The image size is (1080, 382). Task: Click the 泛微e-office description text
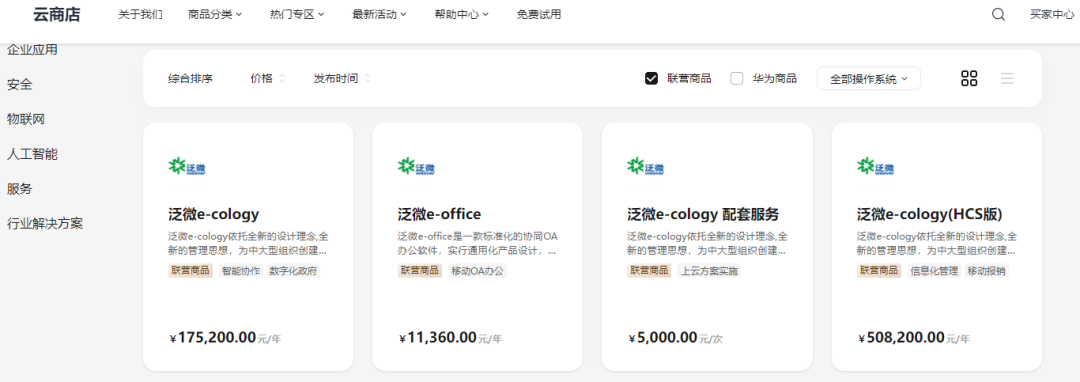pyautogui.click(x=477, y=244)
